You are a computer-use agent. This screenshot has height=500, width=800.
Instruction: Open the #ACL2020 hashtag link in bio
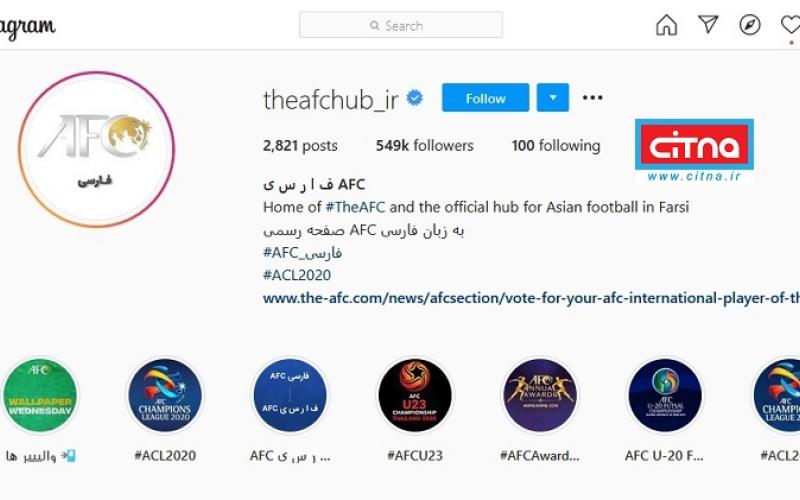[297, 275]
